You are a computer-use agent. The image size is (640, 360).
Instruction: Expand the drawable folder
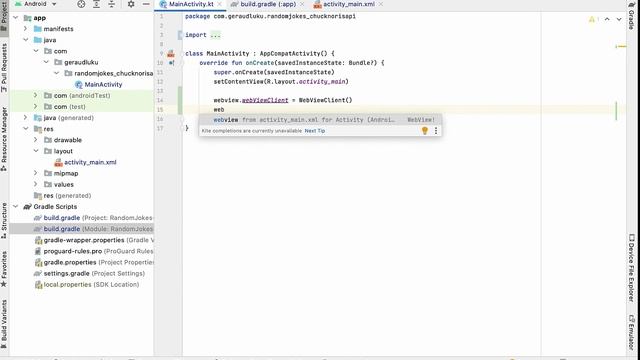36,140
